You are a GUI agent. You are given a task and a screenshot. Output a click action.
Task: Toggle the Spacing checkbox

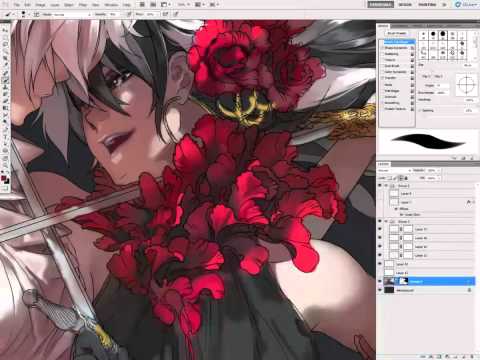tap(421, 110)
